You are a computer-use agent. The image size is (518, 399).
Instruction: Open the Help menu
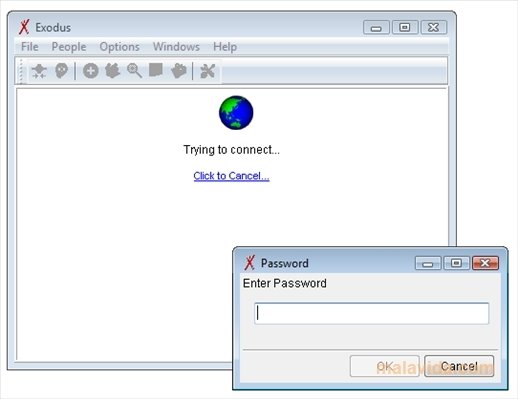225,47
